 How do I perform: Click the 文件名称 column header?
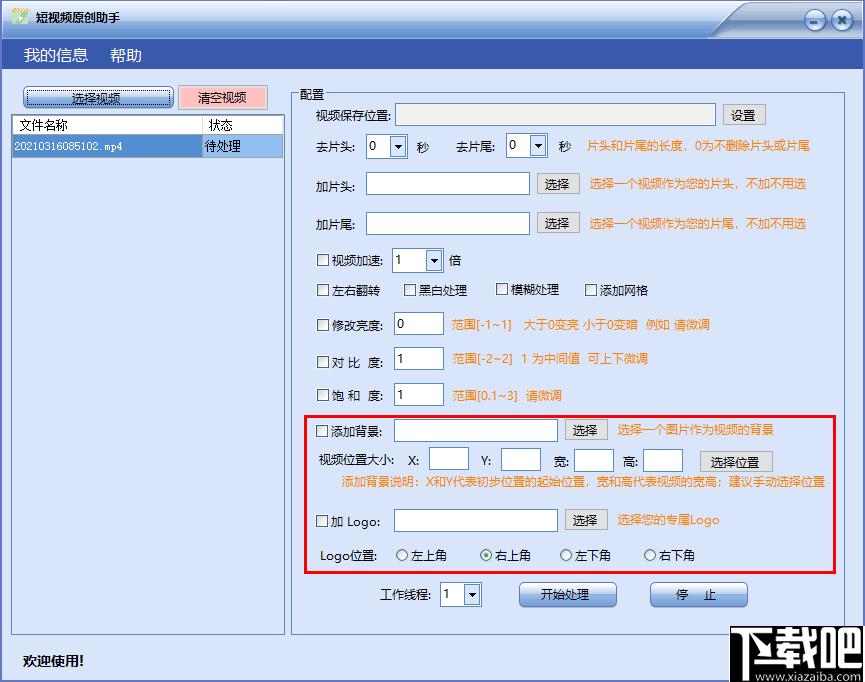(x=107, y=125)
